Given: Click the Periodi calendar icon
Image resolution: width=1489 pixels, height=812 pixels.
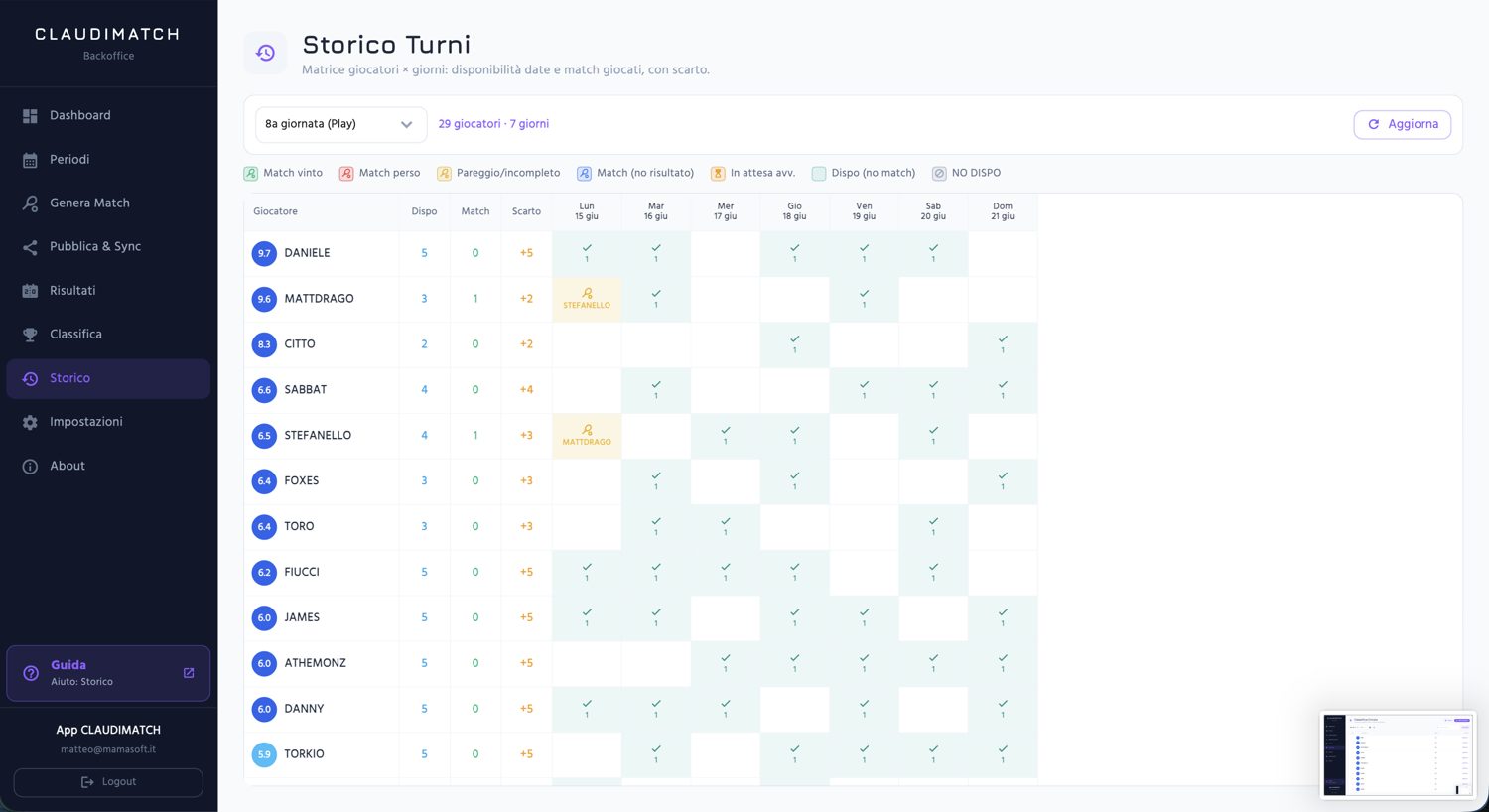Looking at the screenshot, I should coord(30,160).
